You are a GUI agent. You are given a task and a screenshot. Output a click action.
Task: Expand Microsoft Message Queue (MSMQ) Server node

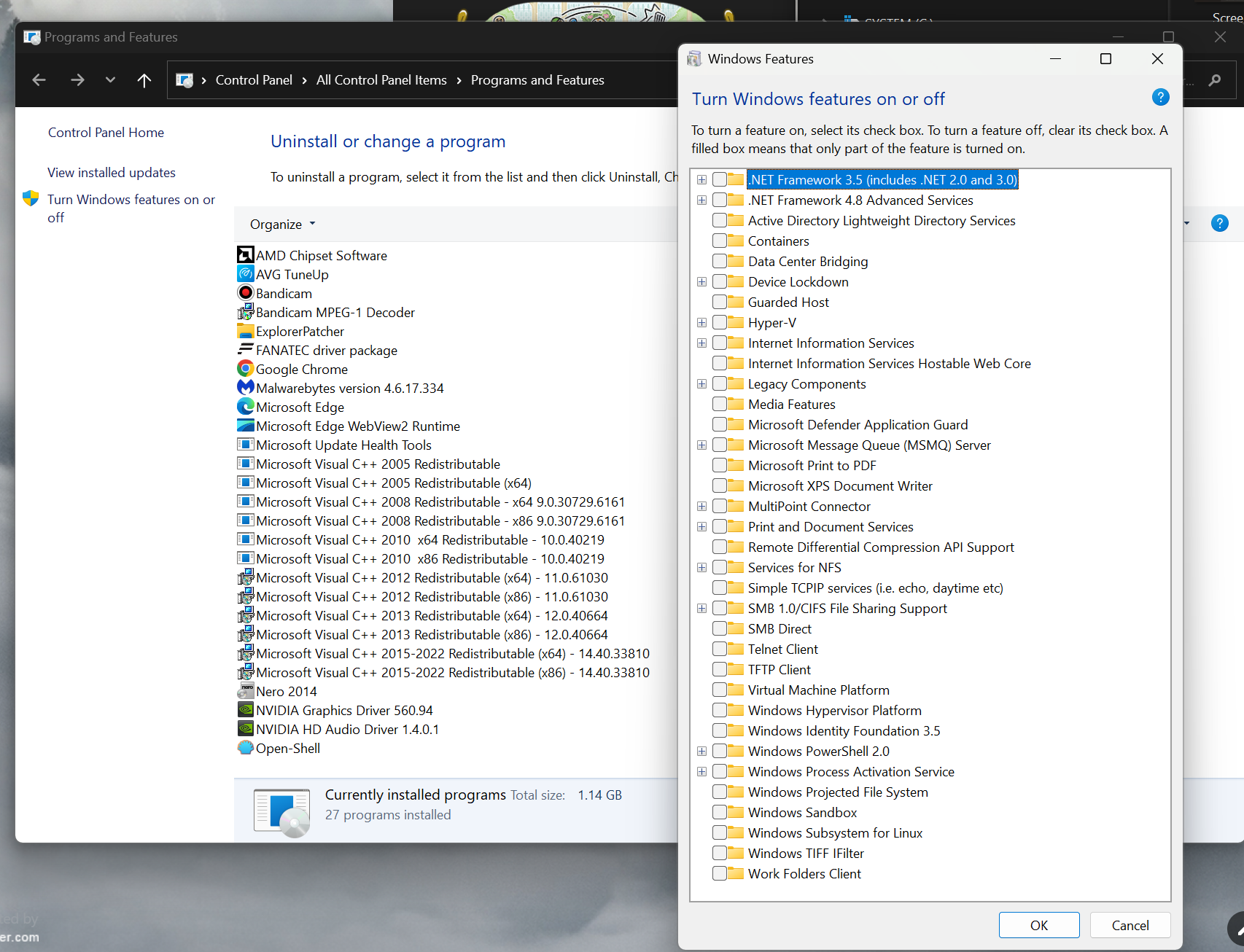coord(701,445)
